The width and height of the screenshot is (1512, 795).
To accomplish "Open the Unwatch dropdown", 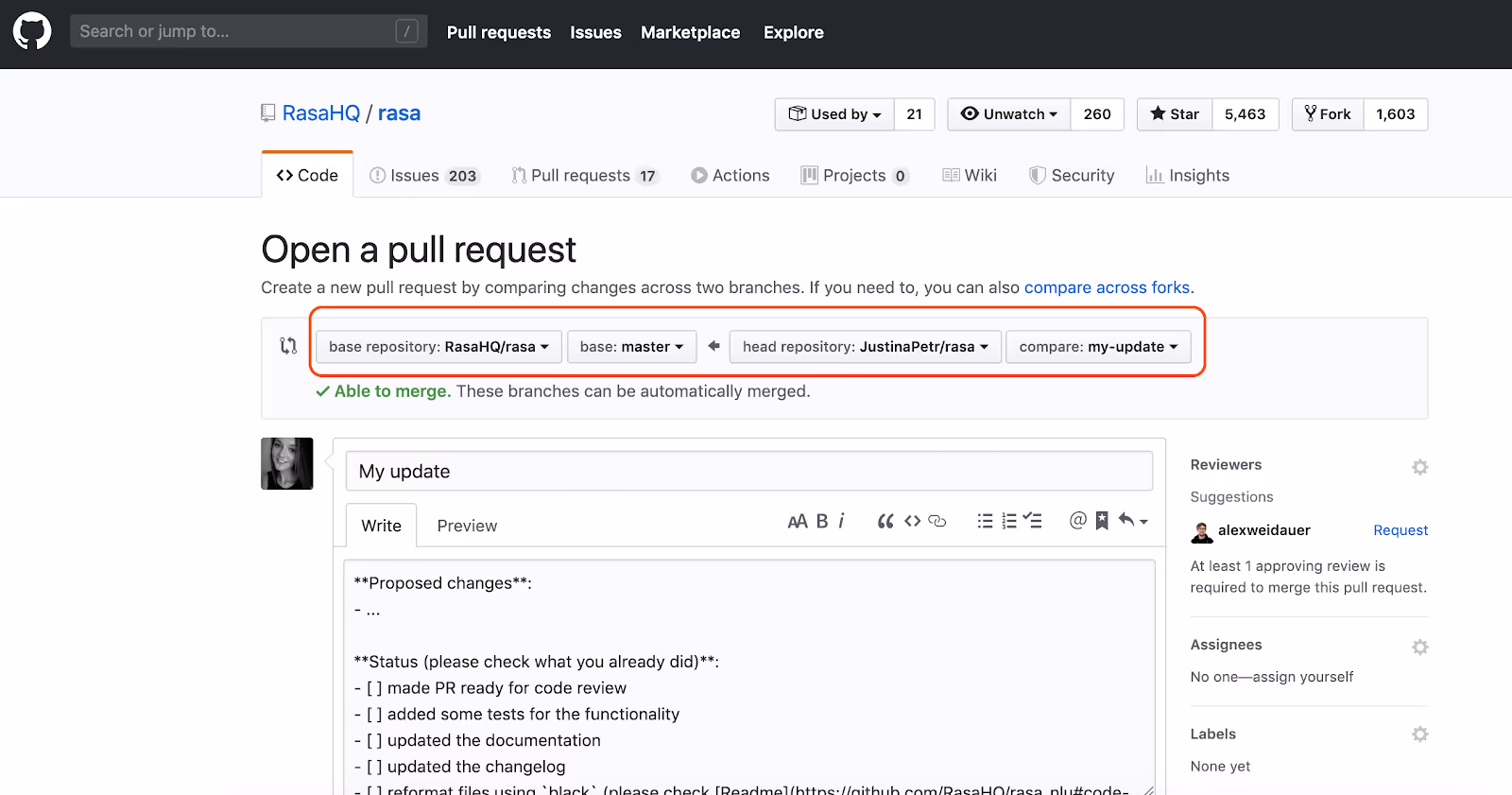I will (1008, 114).
